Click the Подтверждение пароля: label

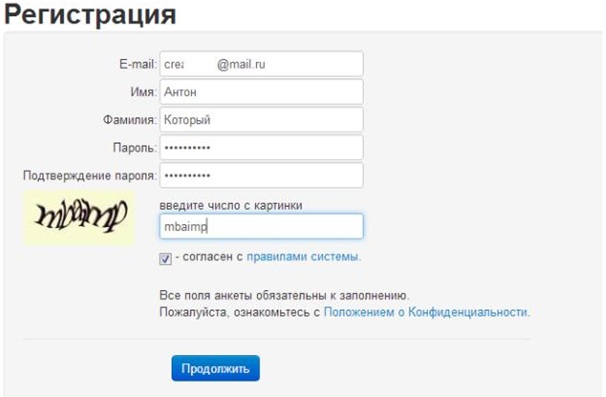point(90,175)
